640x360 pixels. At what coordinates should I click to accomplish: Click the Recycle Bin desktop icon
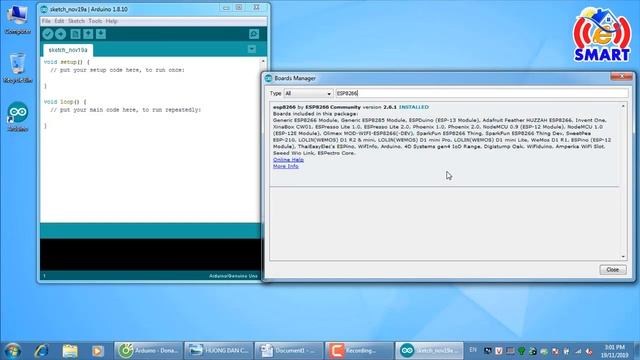pos(18,68)
